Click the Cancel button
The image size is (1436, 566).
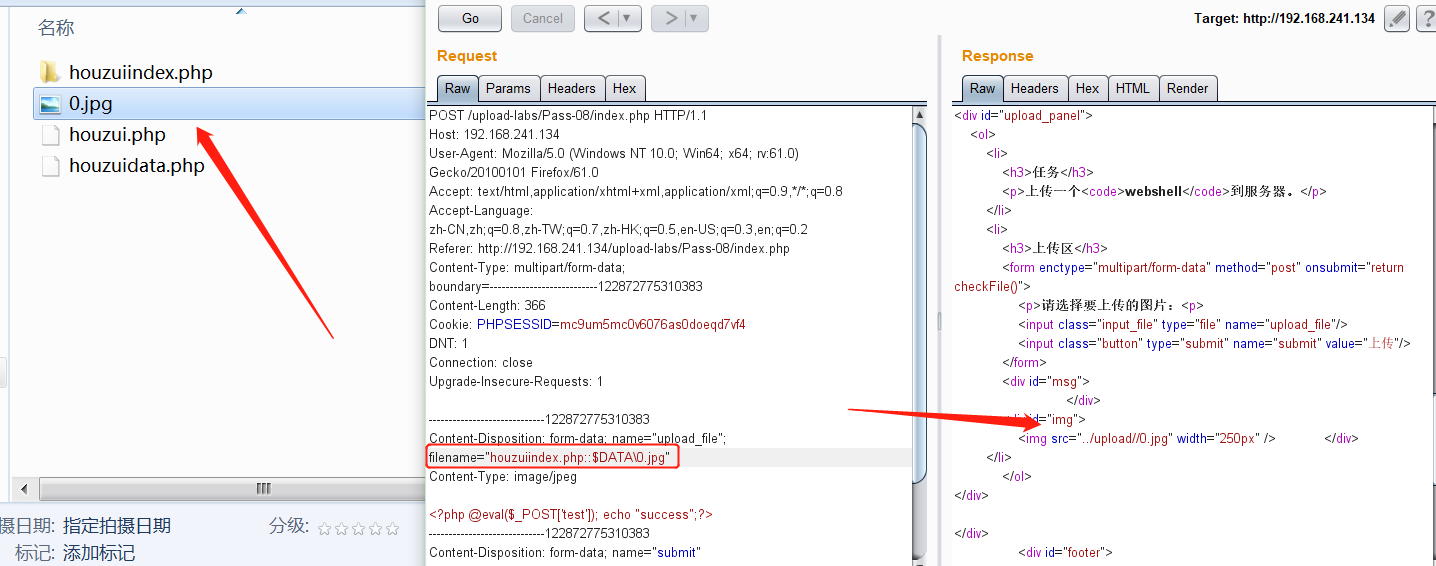[x=543, y=18]
